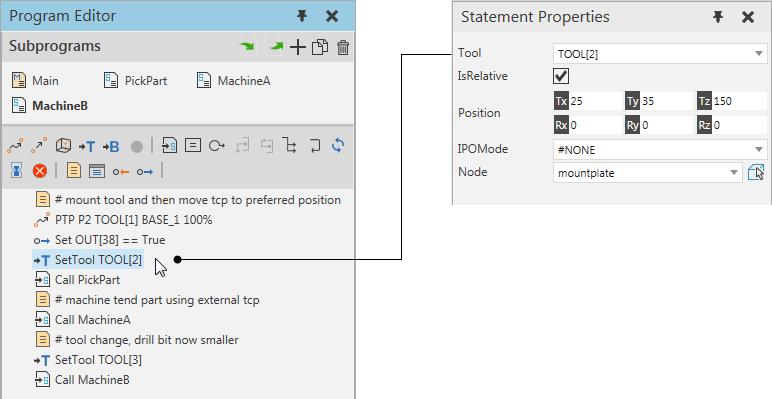
Task: Copy subprogram with duplicate icon
Action: (320, 47)
